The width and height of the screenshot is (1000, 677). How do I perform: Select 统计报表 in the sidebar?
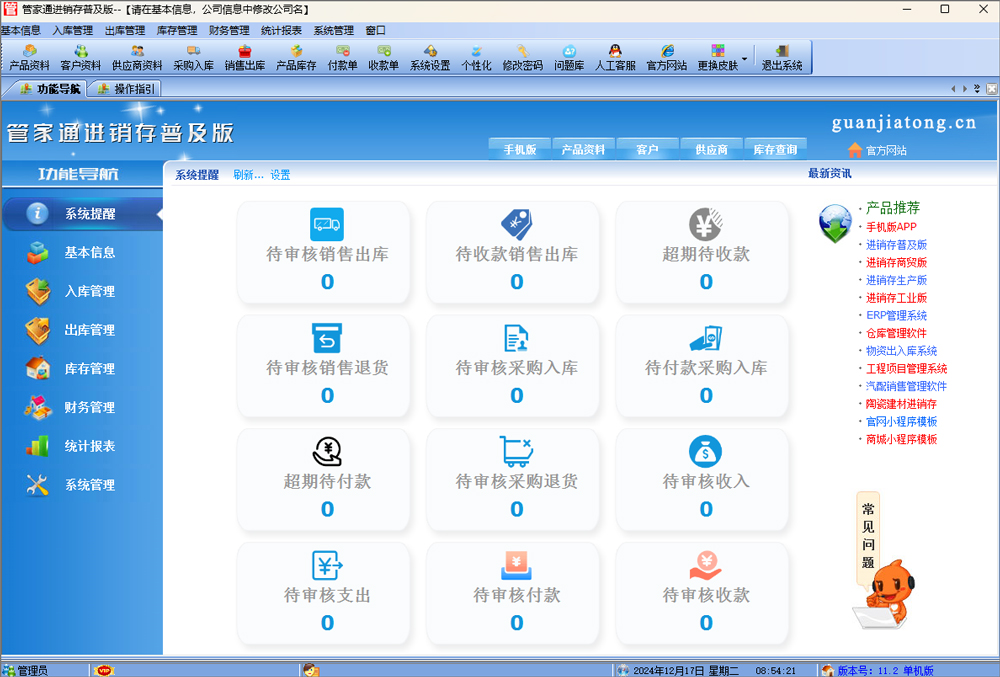point(82,446)
